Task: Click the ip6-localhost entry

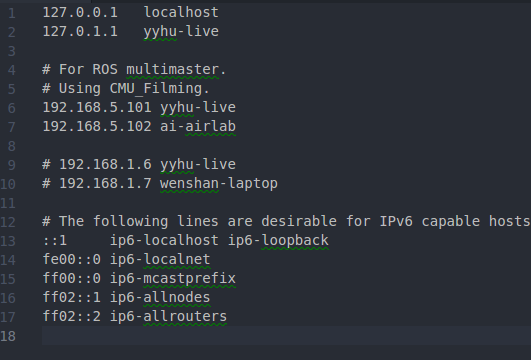Action: tap(164, 241)
